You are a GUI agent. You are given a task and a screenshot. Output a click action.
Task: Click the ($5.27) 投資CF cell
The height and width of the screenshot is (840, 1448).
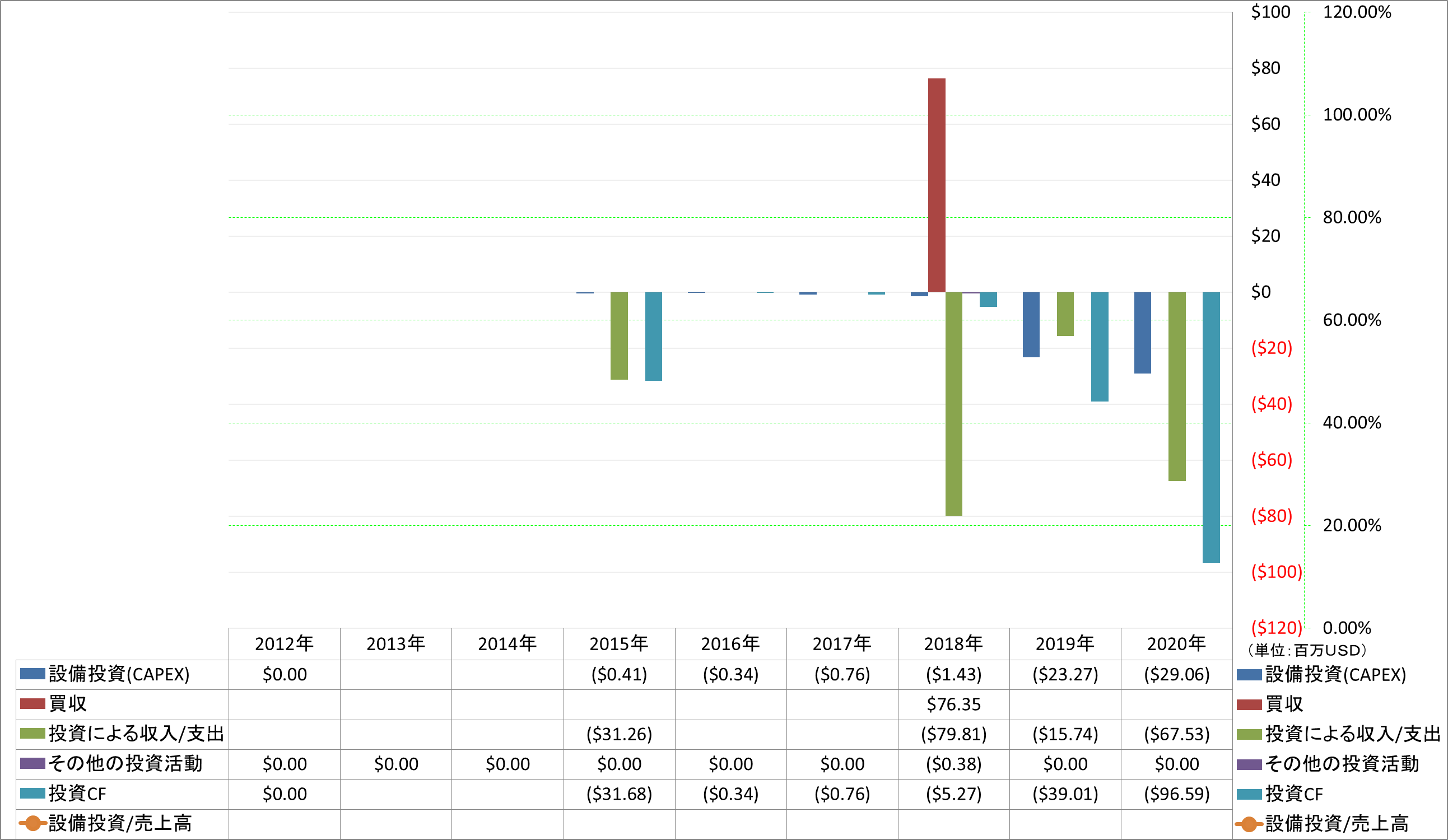[953, 794]
